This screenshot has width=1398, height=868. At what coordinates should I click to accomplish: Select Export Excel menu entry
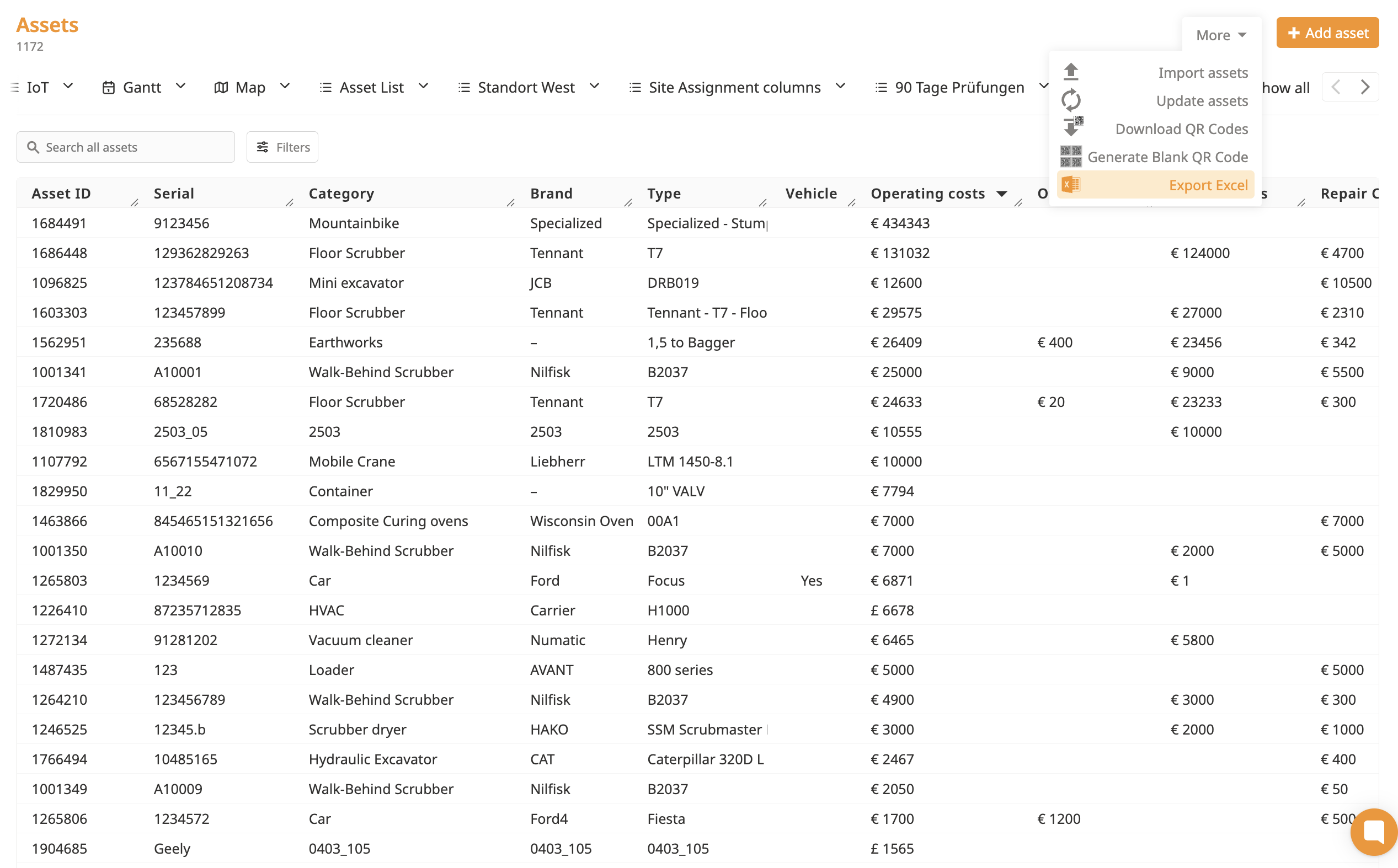tap(1208, 185)
